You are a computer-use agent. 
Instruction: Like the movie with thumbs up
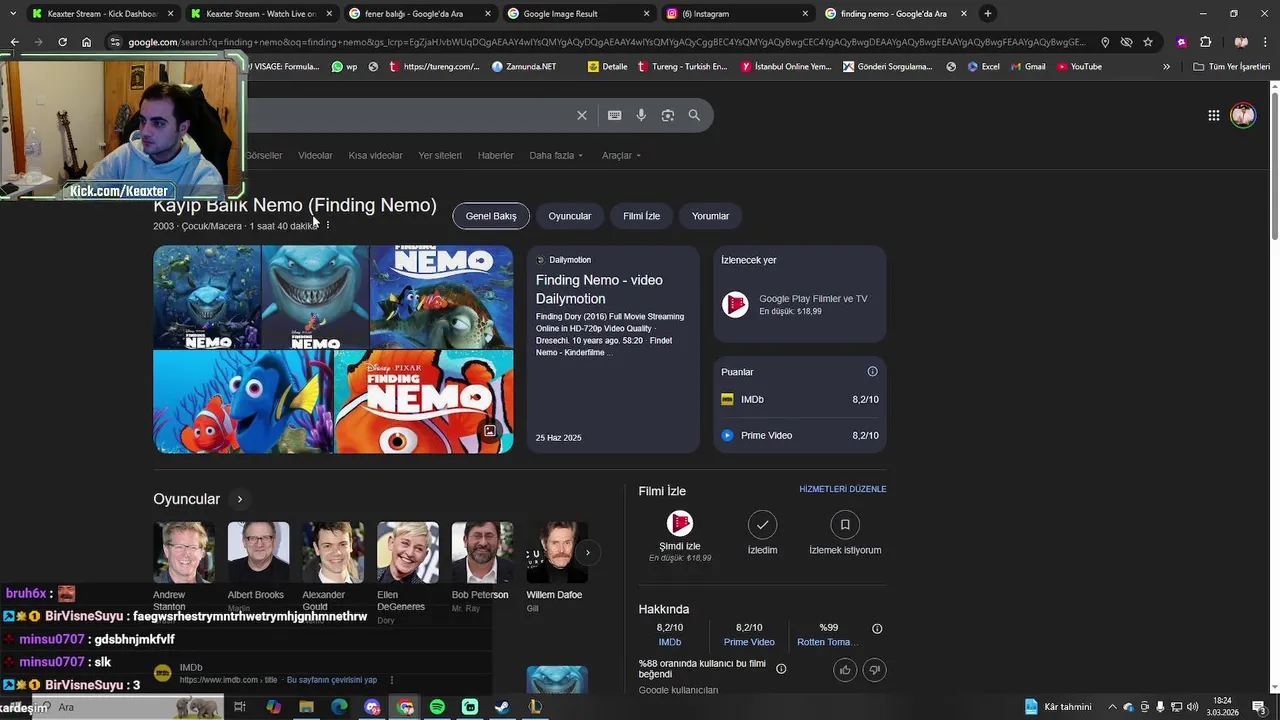[x=845, y=669]
